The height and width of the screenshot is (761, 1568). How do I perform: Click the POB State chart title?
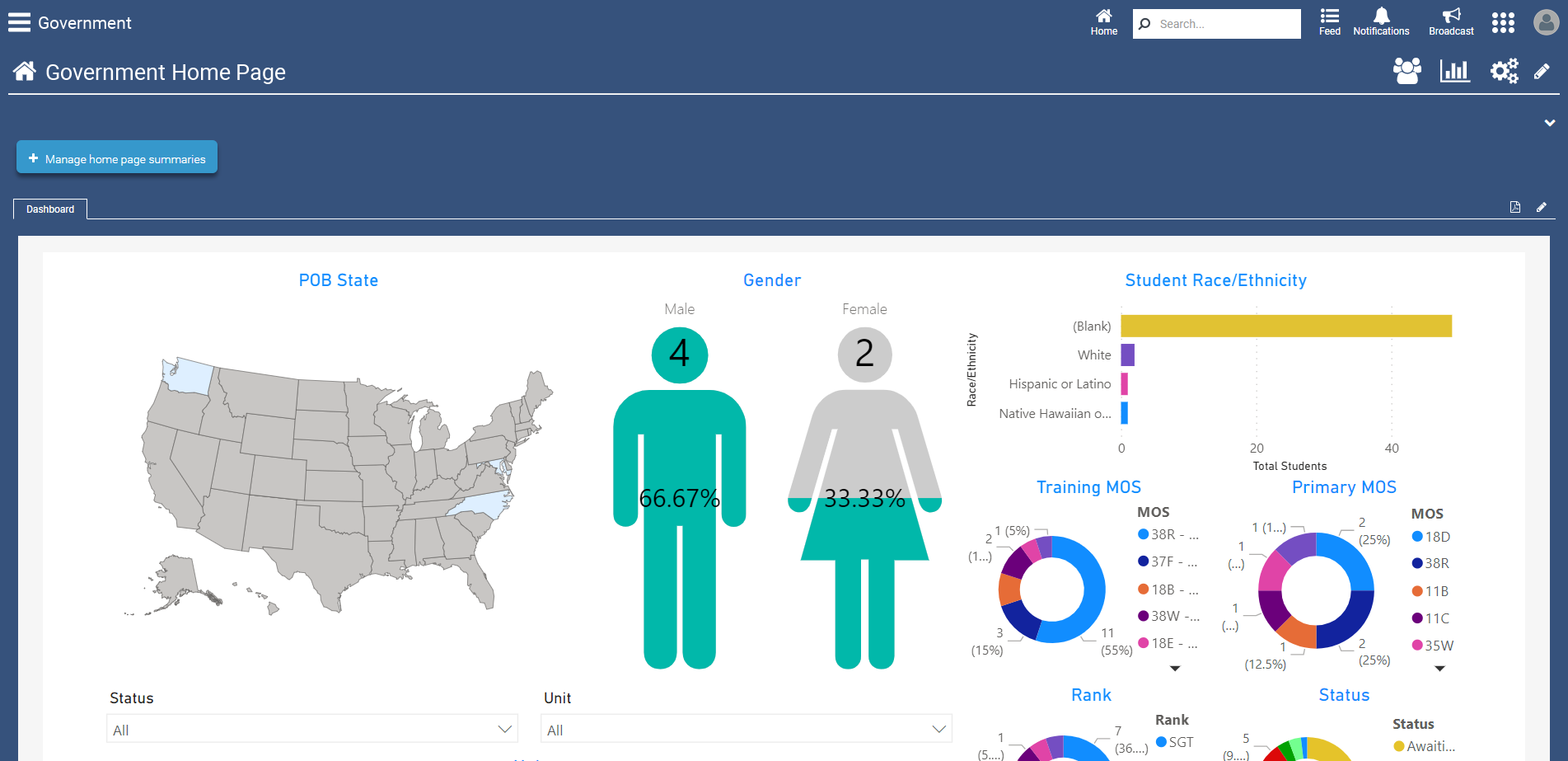[339, 280]
